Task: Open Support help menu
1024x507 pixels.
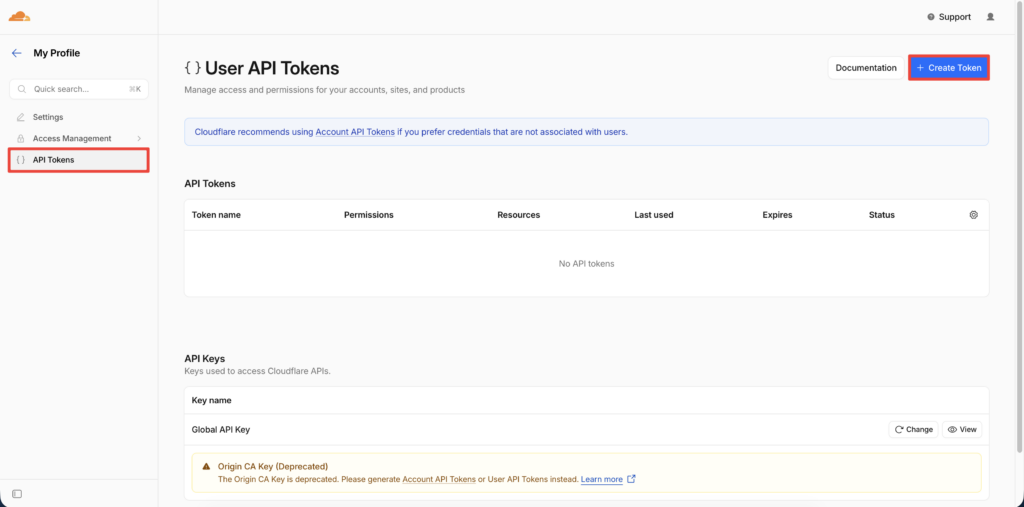Action: tap(949, 17)
